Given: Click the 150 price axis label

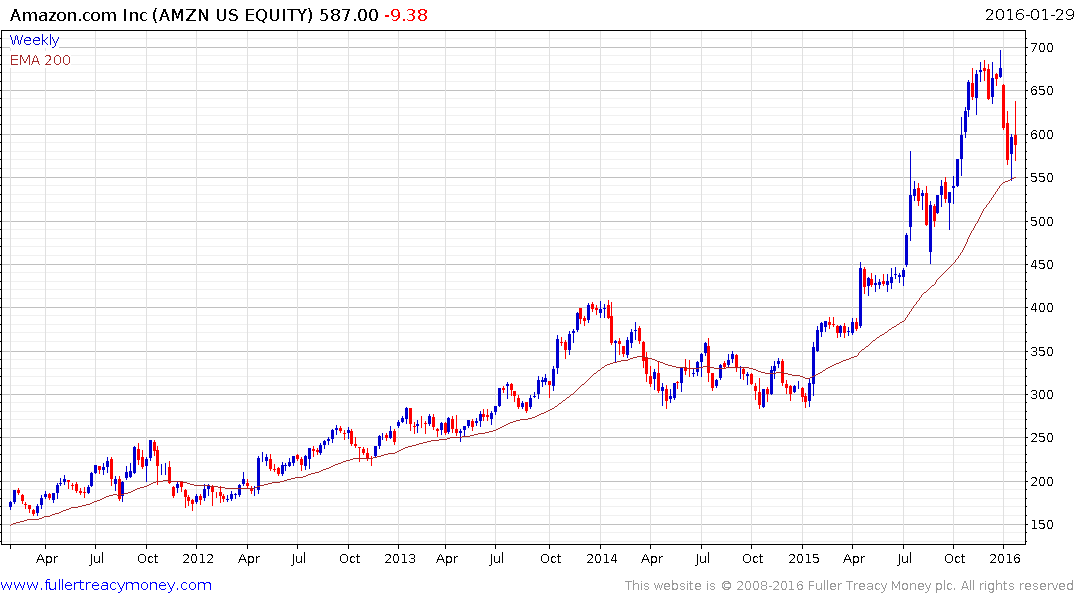Looking at the screenshot, I should (1041, 525).
